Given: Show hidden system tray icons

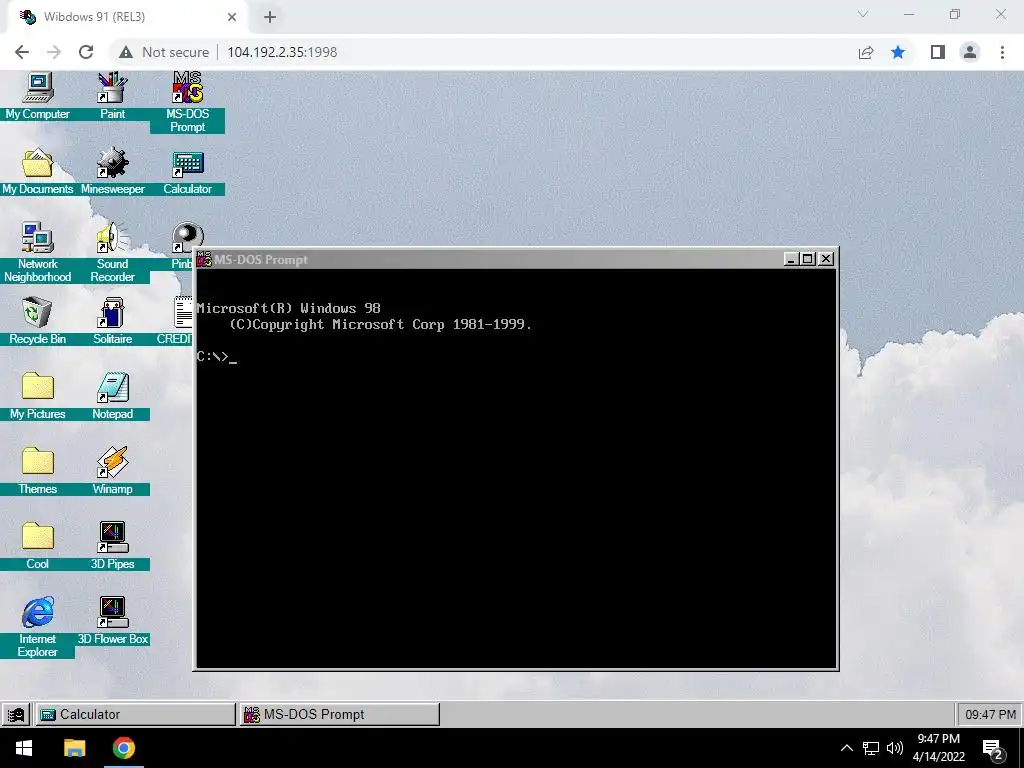Looking at the screenshot, I should 846,748.
